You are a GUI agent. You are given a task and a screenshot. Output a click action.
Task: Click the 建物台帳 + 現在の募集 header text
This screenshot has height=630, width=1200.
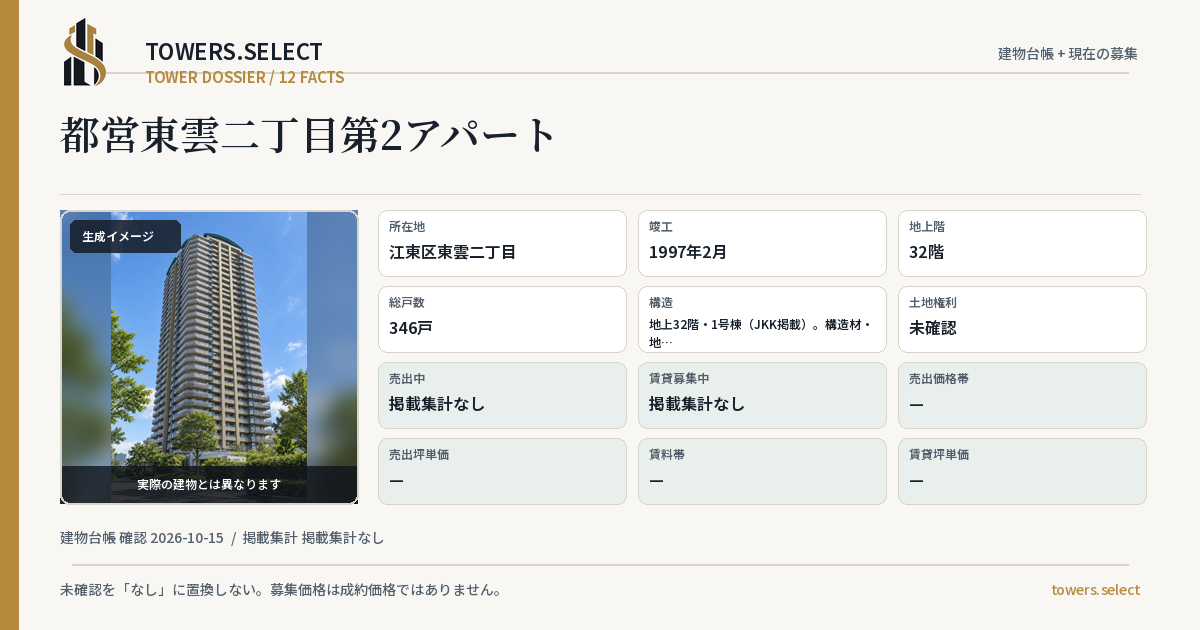1068,54
